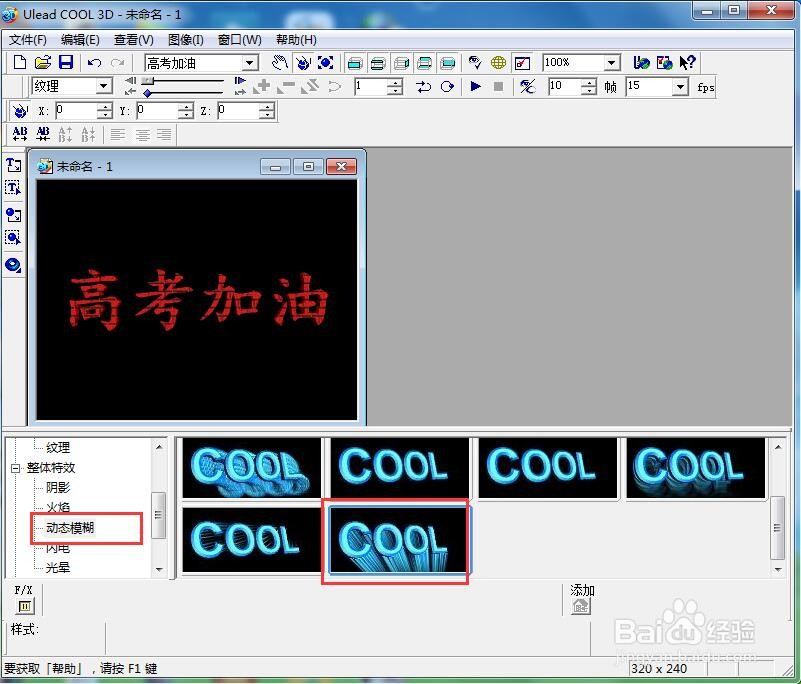
Task: Open the 帮助(H) menu
Action: [x=296, y=40]
